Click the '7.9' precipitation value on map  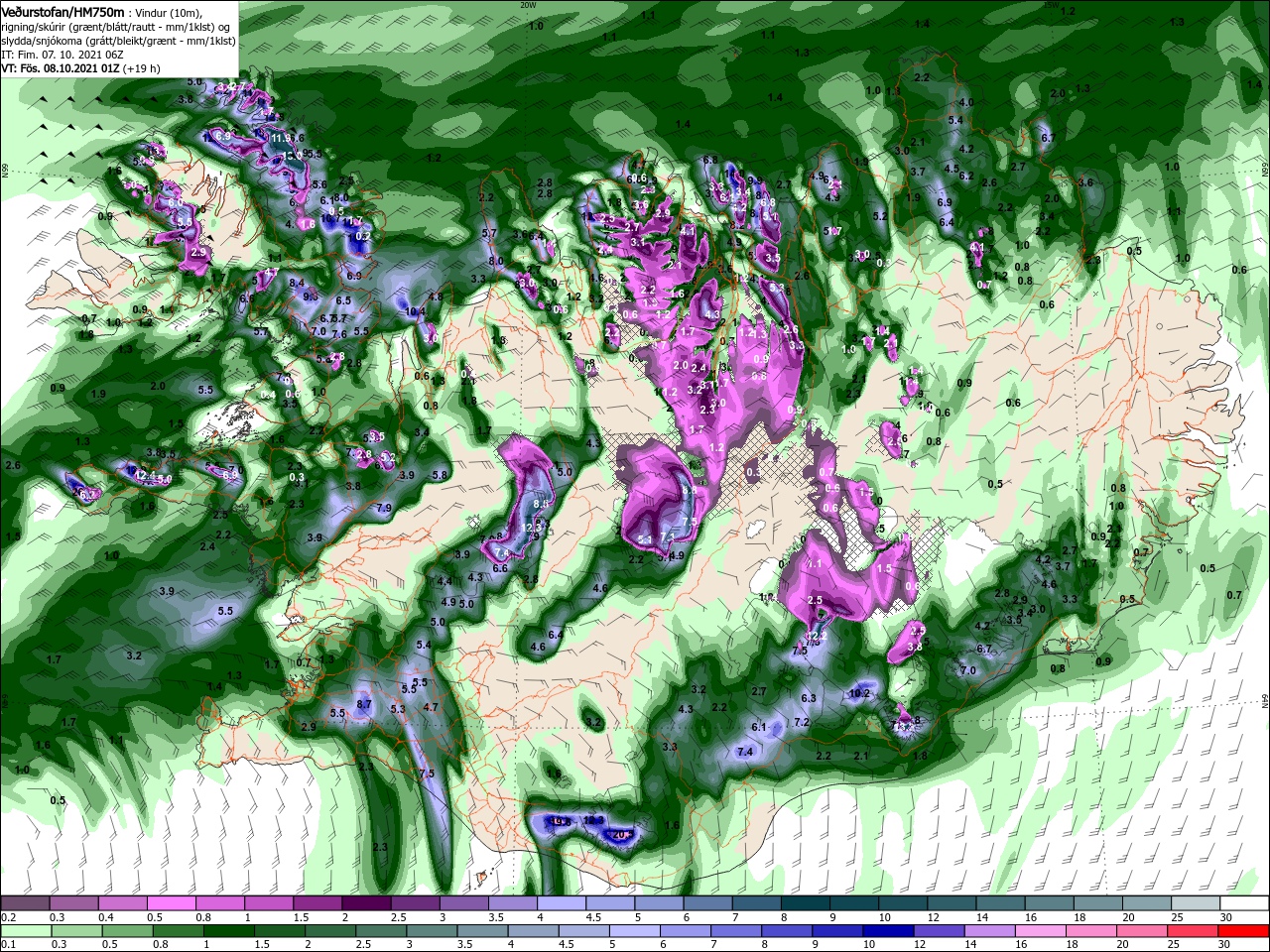pyautogui.click(x=384, y=508)
